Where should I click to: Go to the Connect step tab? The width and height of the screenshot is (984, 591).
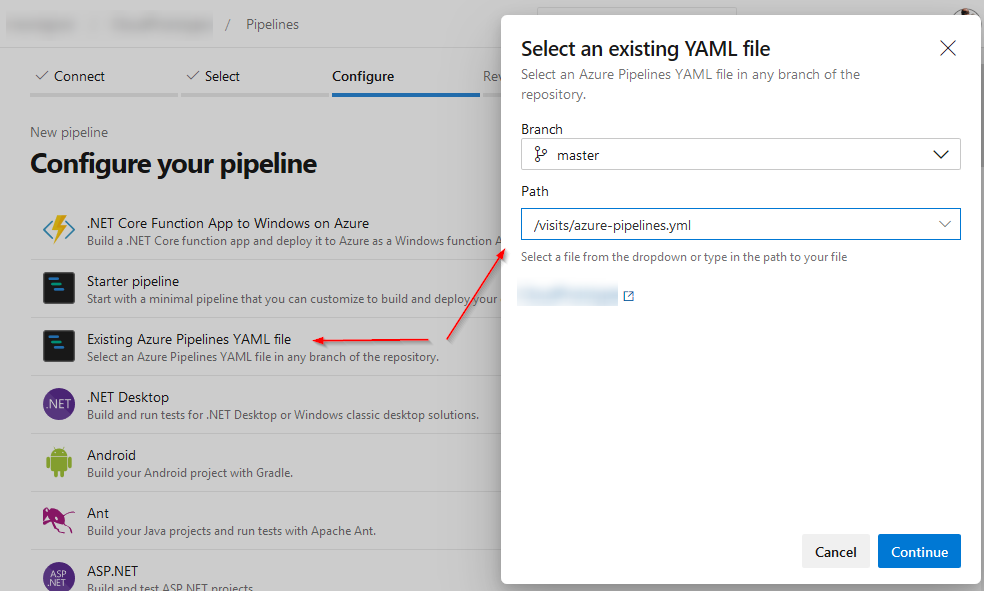point(70,76)
